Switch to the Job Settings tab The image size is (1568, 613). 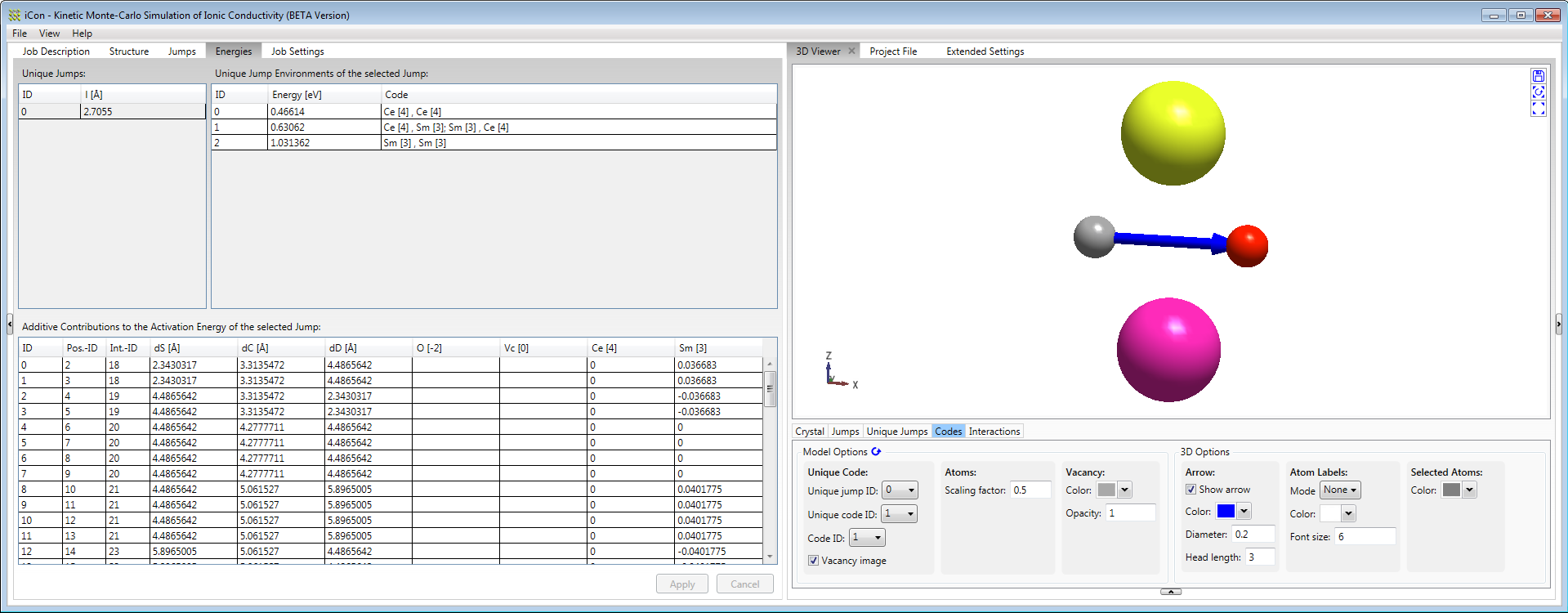coord(297,51)
